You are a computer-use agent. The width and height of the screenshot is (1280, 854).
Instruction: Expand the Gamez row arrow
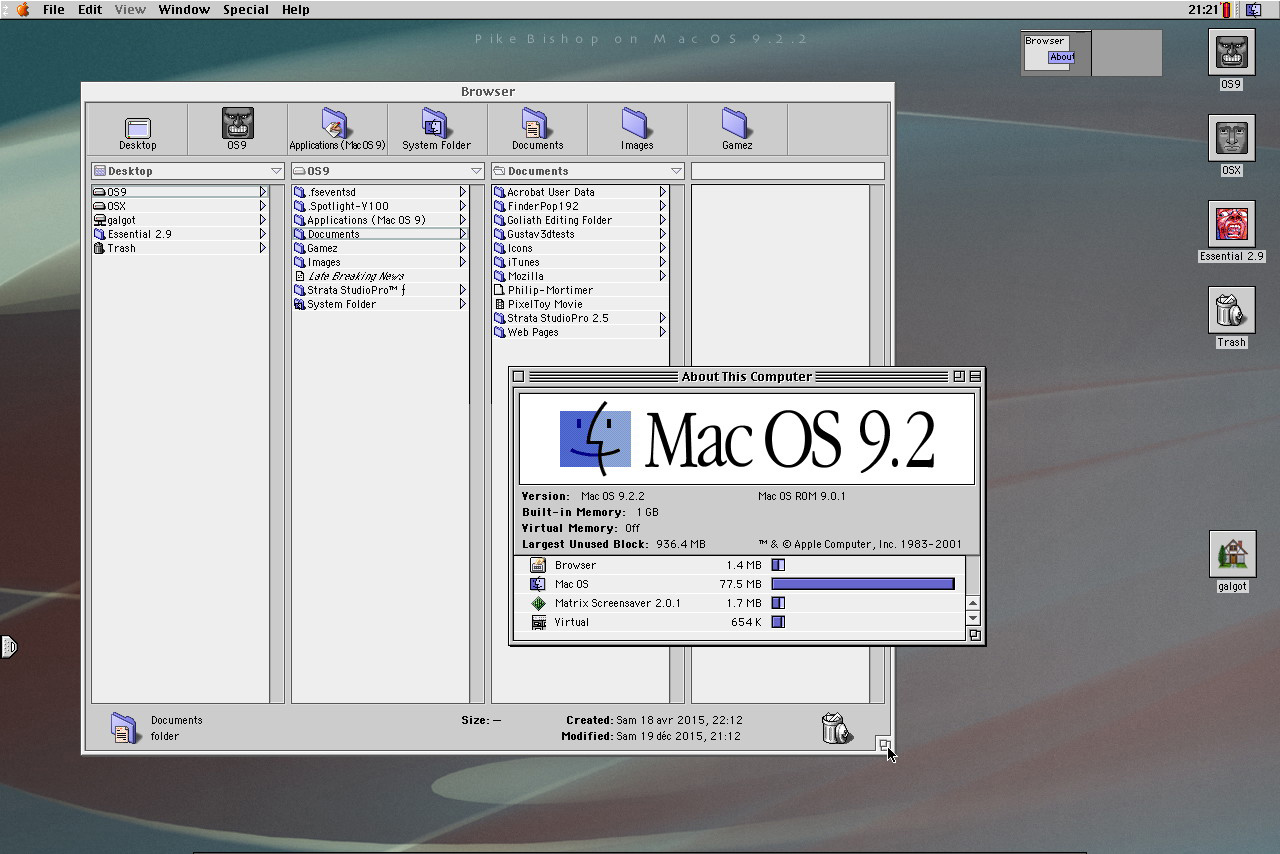click(x=463, y=248)
